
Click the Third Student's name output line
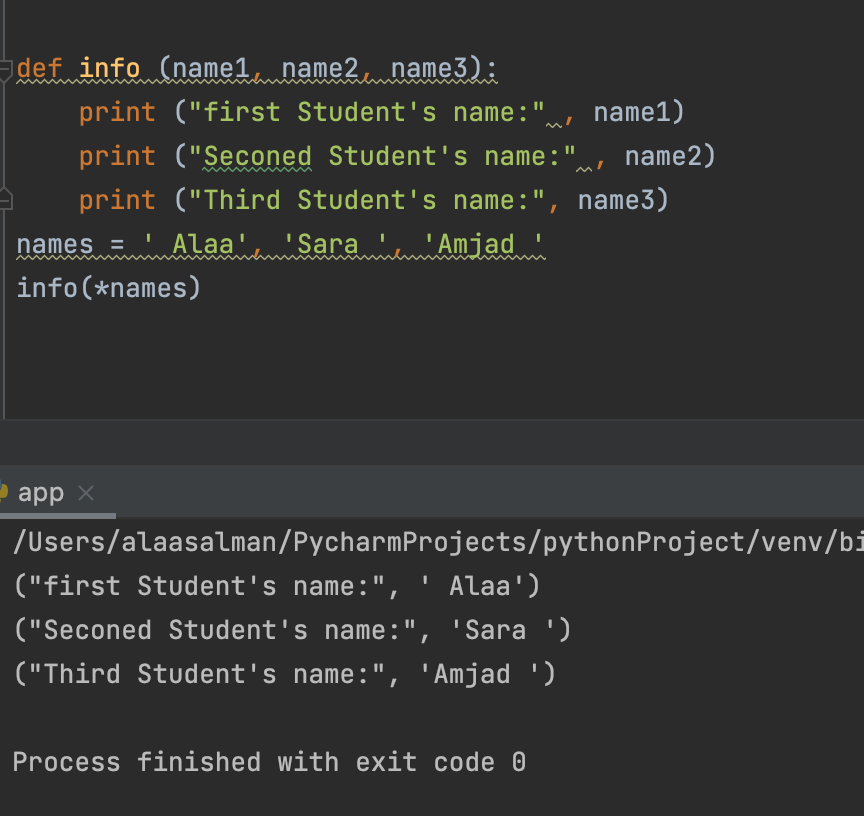pyautogui.click(x=284, y=674)
